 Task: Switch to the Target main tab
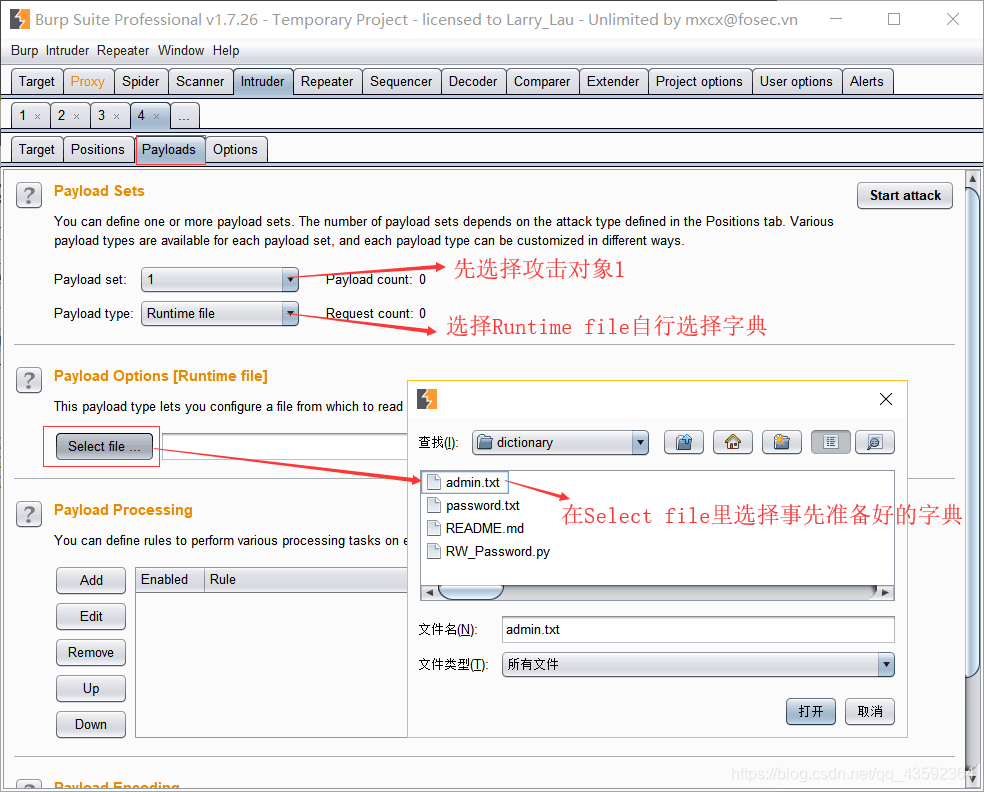(x=37, y=82)
